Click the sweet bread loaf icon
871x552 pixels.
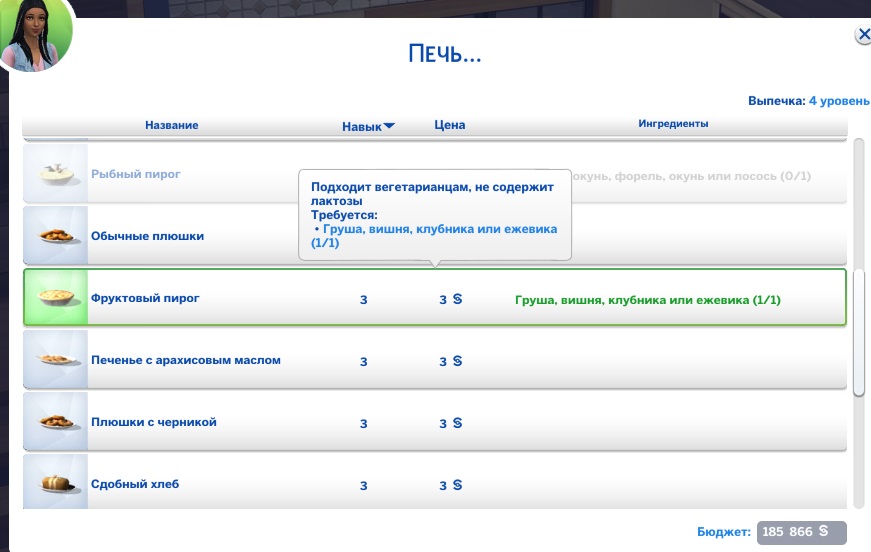56,484
